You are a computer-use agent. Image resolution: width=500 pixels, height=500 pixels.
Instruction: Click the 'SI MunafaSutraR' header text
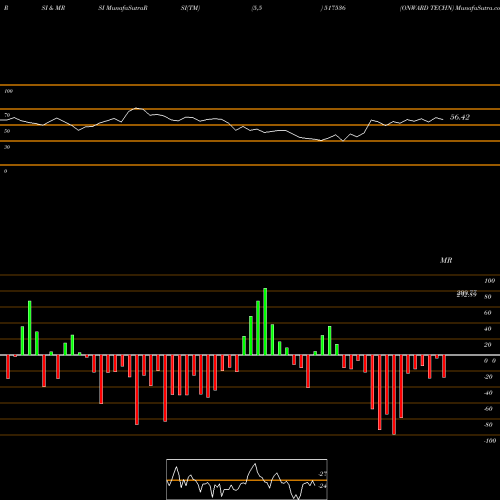click(x=123, y=8)
